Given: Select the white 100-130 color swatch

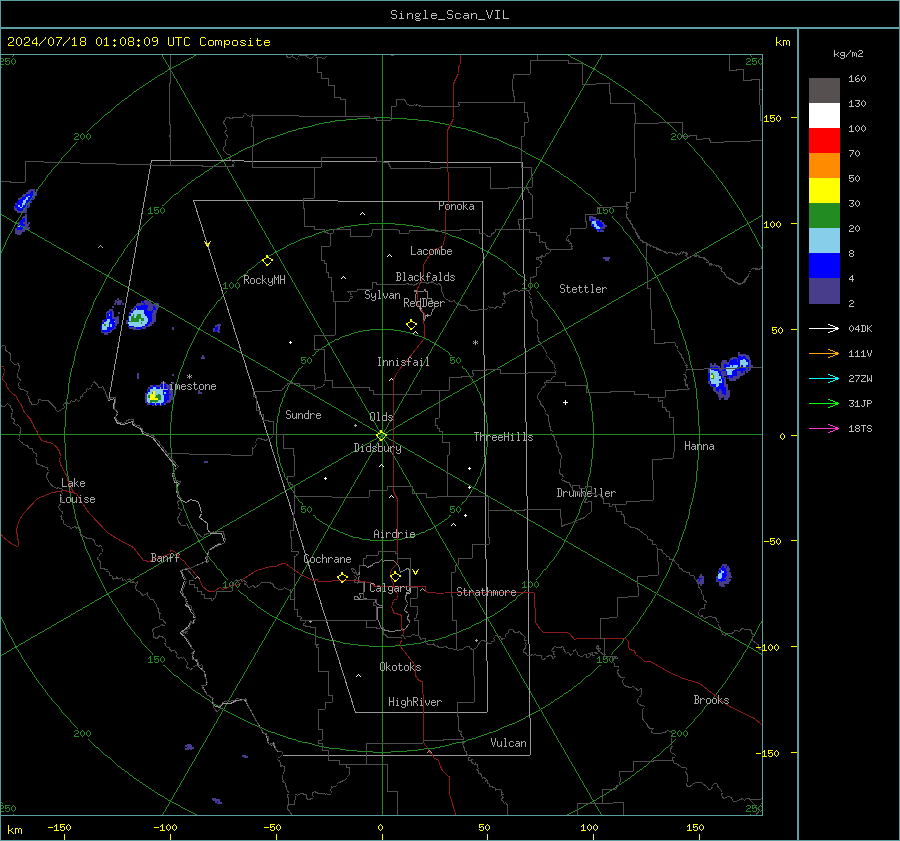Looking at the screenshot, I should [824, 116].
